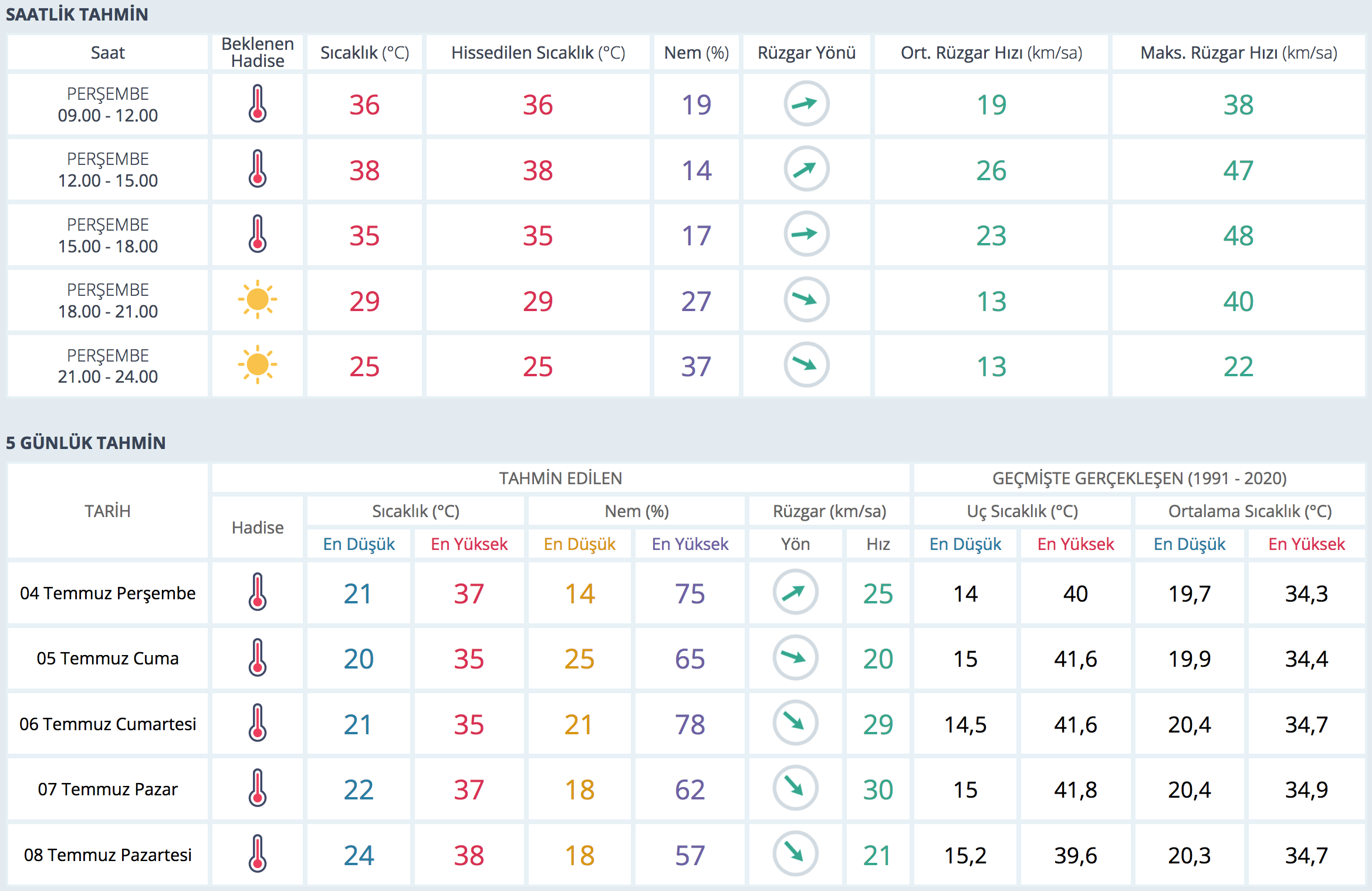Click the Hissedilen Sıcaklık column header

pos(538,53)
